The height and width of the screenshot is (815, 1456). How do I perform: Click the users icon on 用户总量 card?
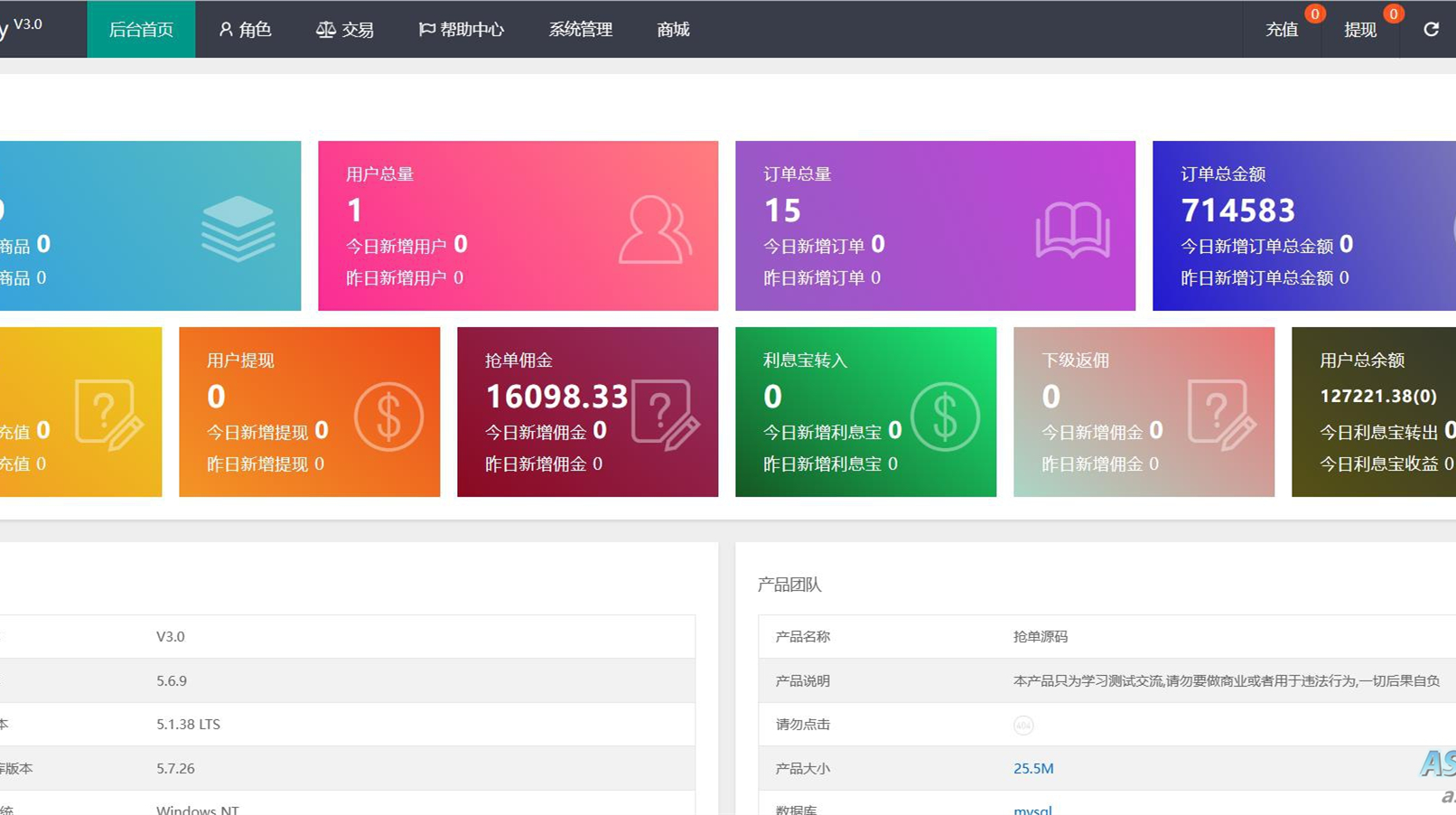pos(655,230)
